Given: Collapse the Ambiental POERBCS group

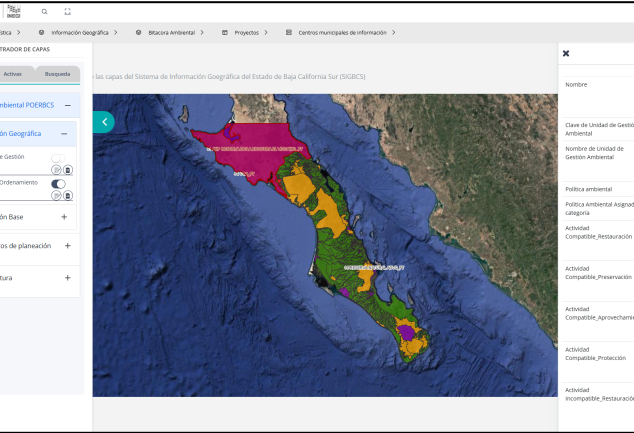Looking at the screenshot, I should coord(68,105).
